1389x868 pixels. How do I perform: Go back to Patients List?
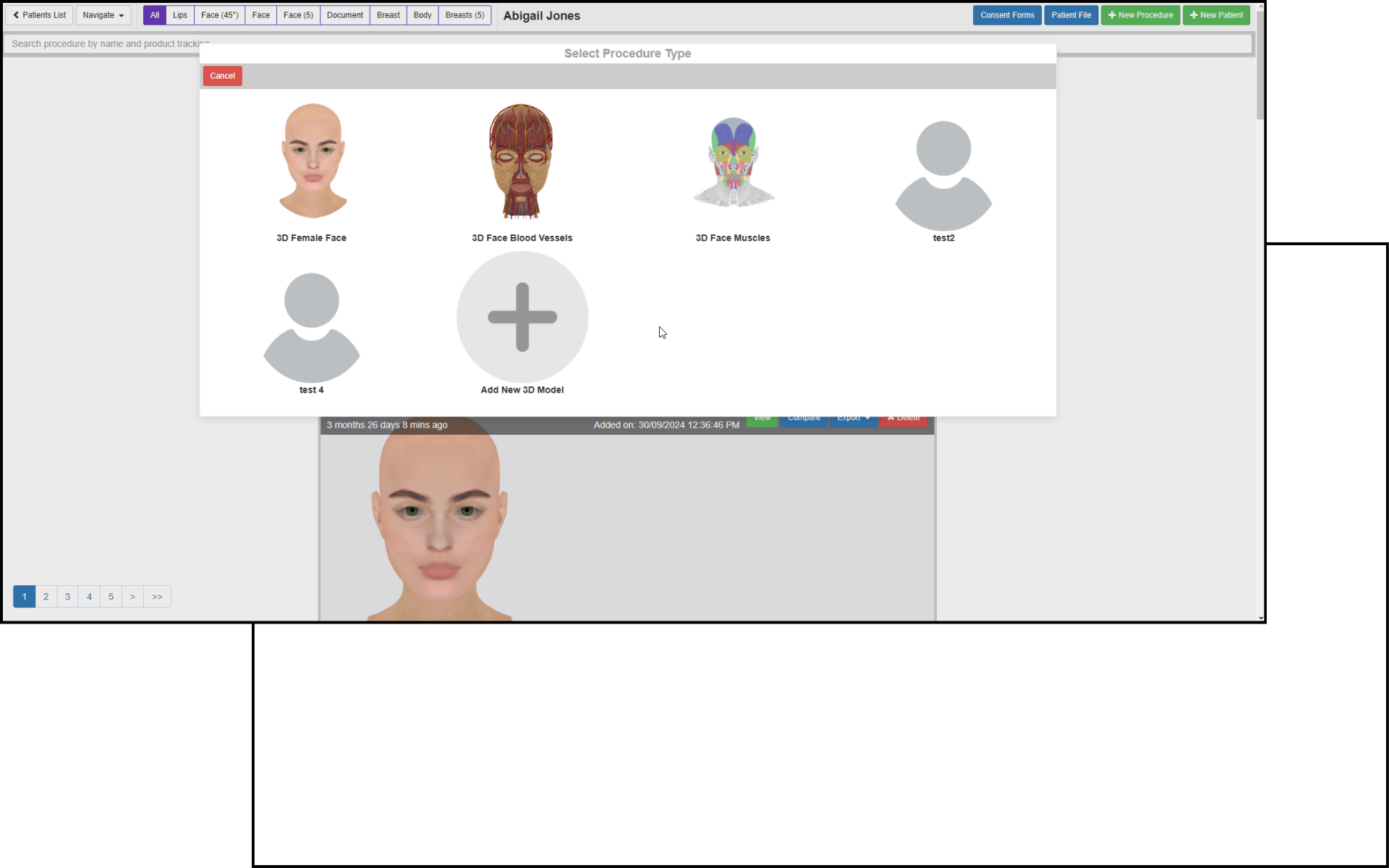tap(39, 15)
